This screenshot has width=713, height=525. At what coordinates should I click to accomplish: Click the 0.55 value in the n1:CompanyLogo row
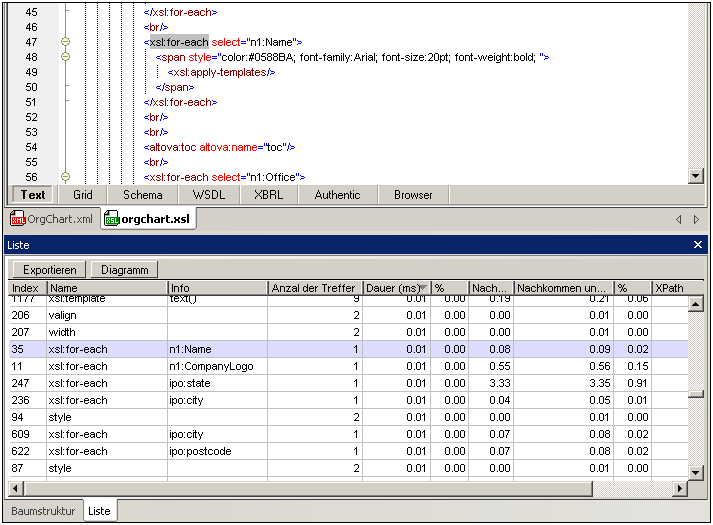point(500,366)
